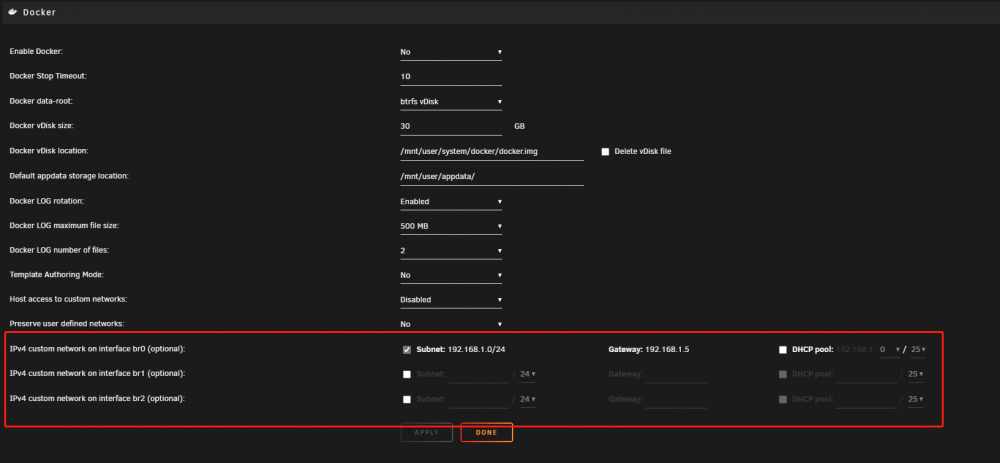The height and width of the screenshot is (463, 1000).
Task: Open Host access to custom networks dropdown
Action: tap(451, 300)
